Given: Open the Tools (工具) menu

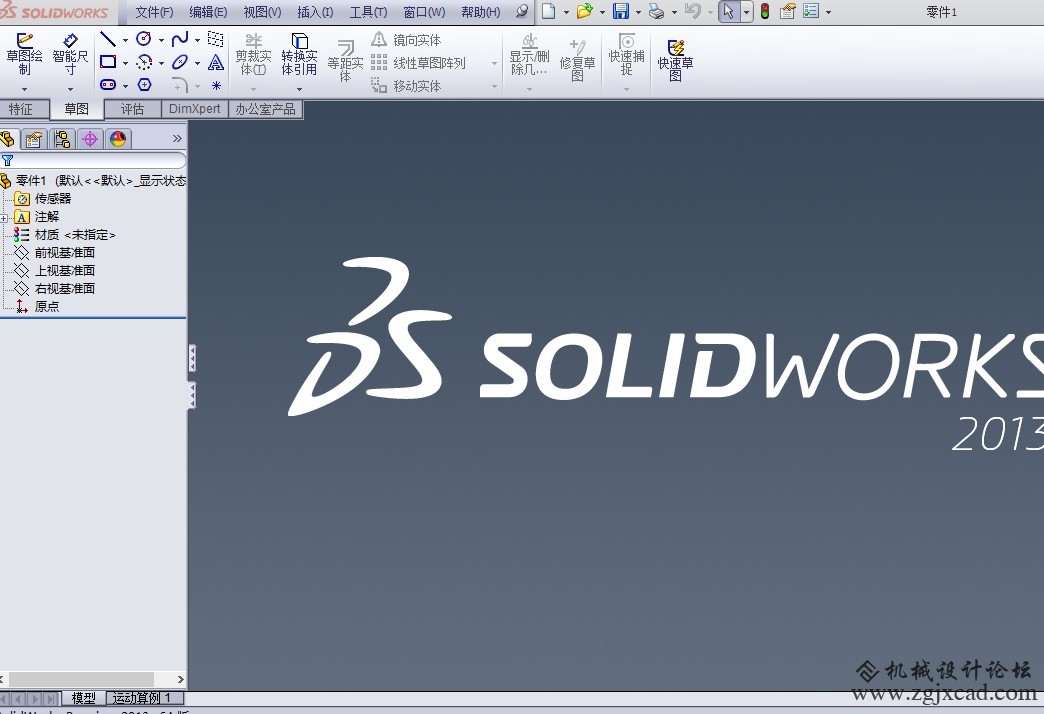Looking at the screenshot, I should pyautogui.click(x=368, y=12).
